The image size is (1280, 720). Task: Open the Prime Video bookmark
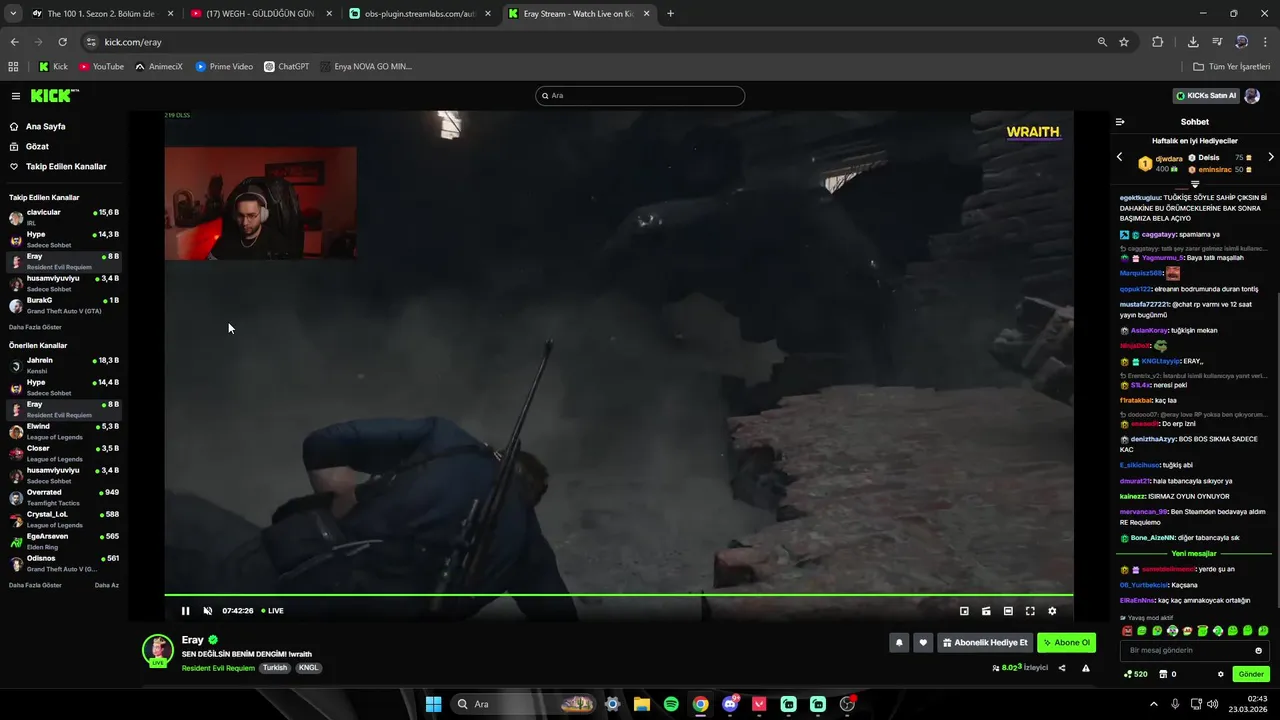[224, 67]
